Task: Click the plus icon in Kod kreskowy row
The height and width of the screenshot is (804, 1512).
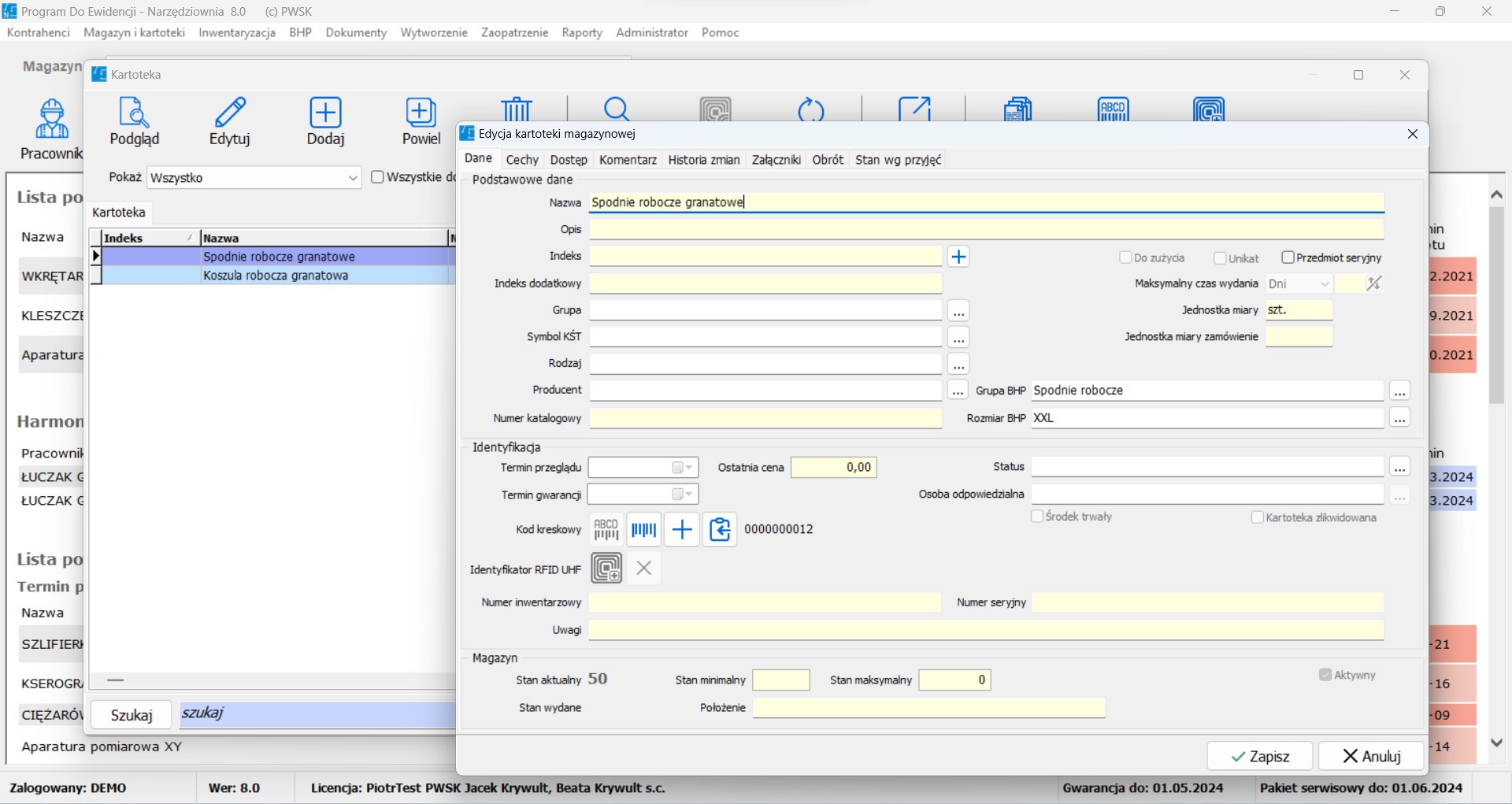Action: 682,530
